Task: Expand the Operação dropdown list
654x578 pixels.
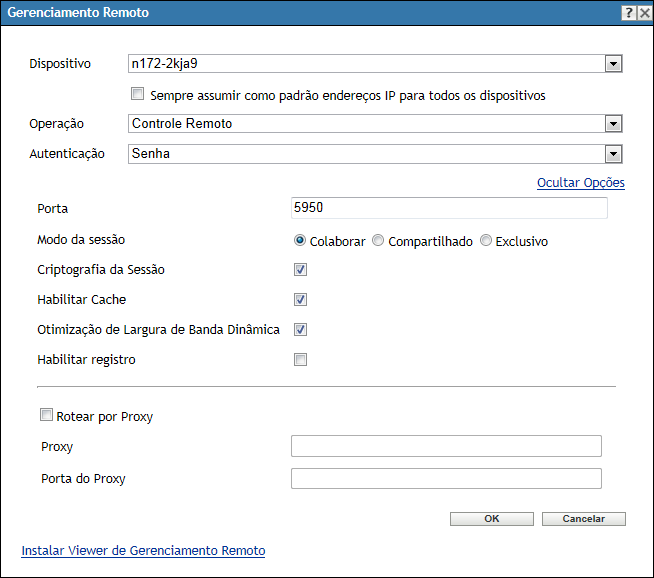Action: click(614, 124)
